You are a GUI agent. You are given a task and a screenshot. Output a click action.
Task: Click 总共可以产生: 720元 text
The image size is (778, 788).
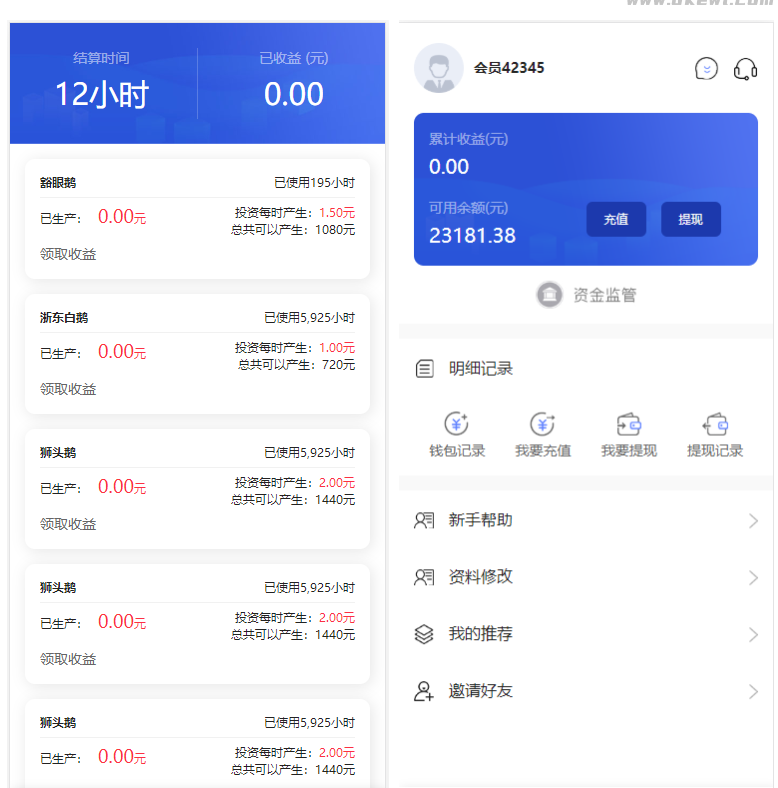pos(297,365)
